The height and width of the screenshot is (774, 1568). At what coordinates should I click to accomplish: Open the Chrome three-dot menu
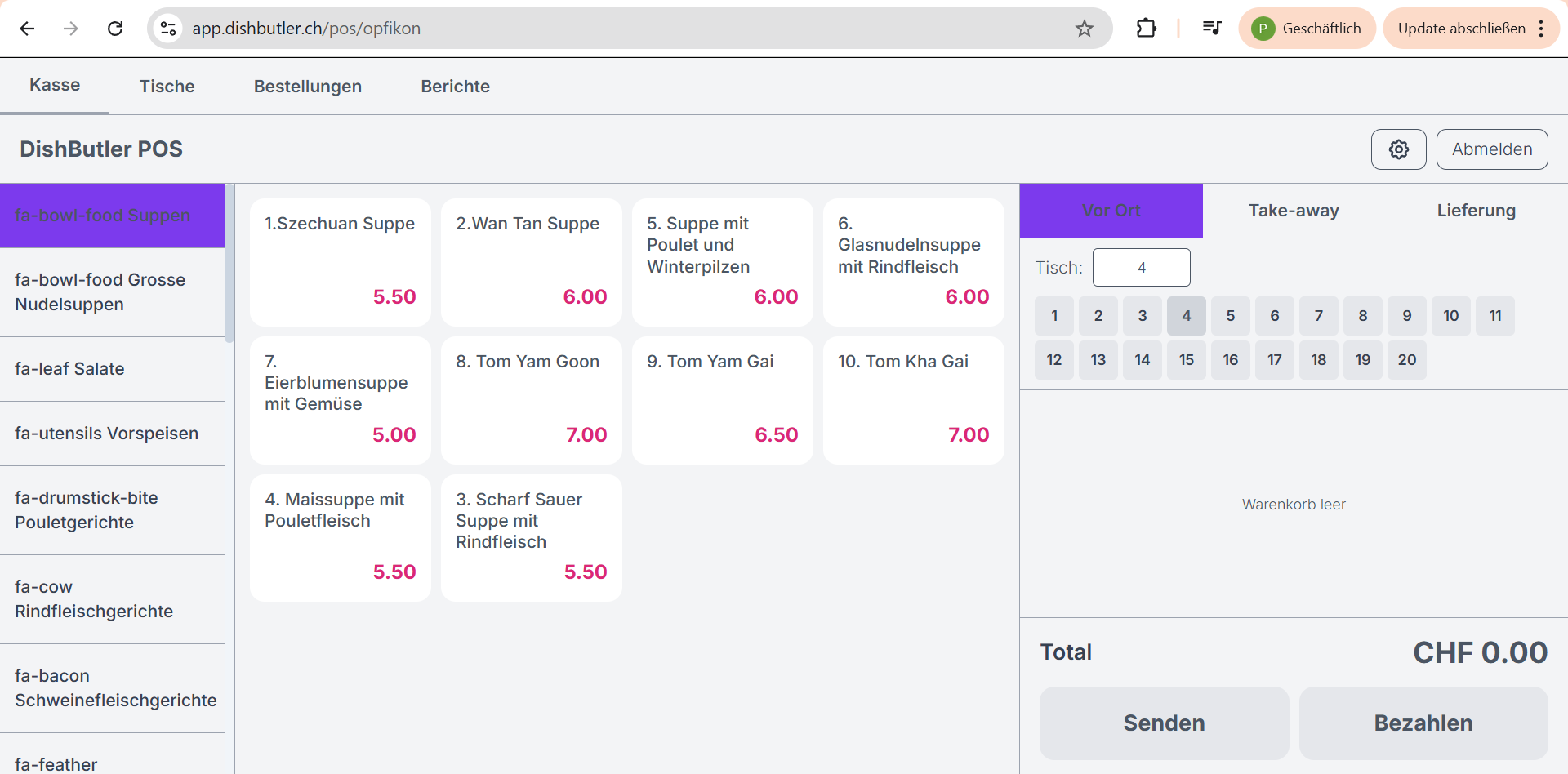coord(1541,29)
